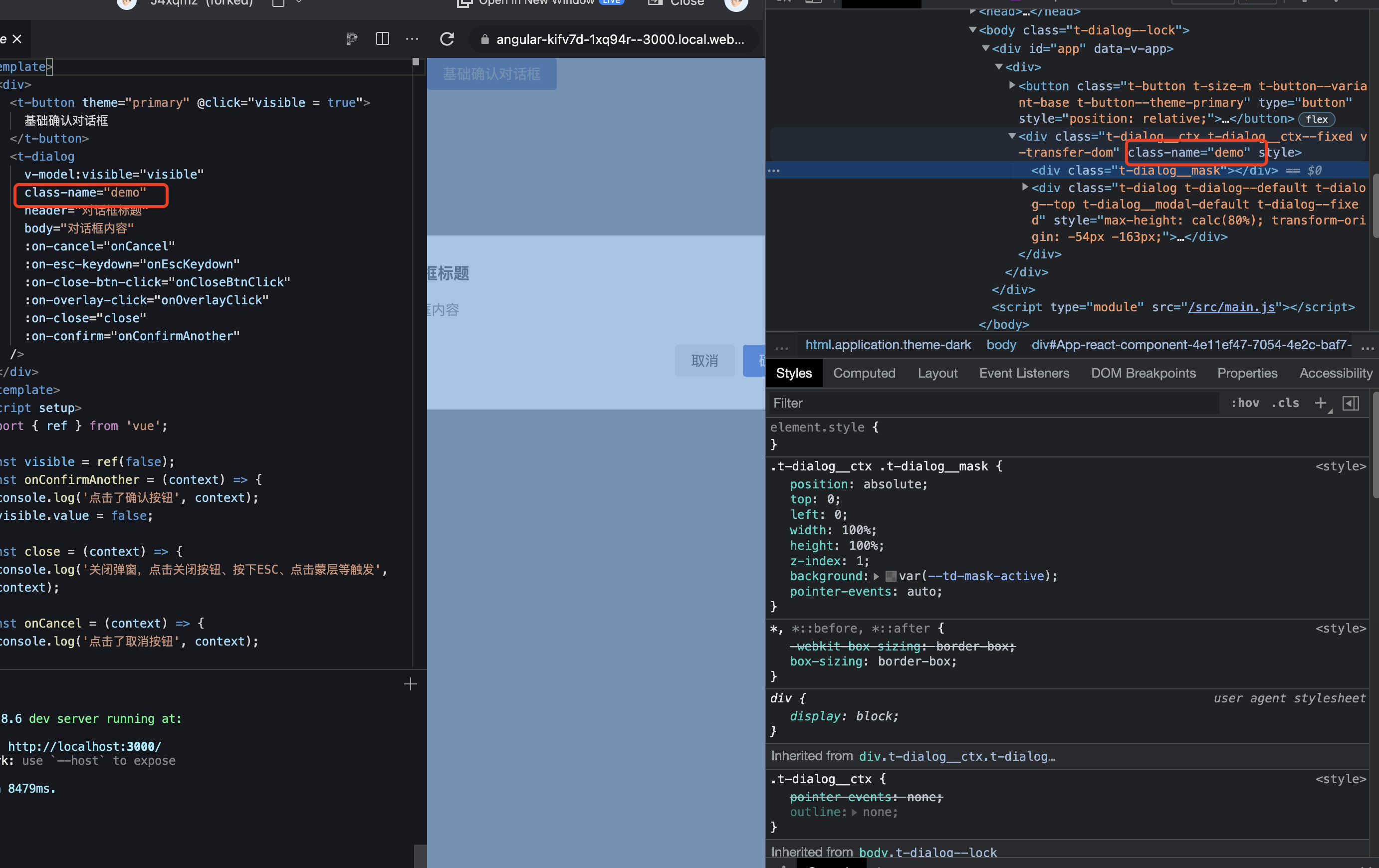Toggle :hov element state filters
The image size is (1379, 868).
(x=1245, y=403)
